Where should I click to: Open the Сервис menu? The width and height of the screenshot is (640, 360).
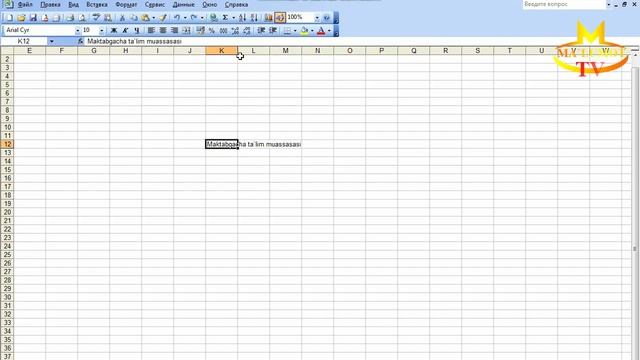(155, 4)
